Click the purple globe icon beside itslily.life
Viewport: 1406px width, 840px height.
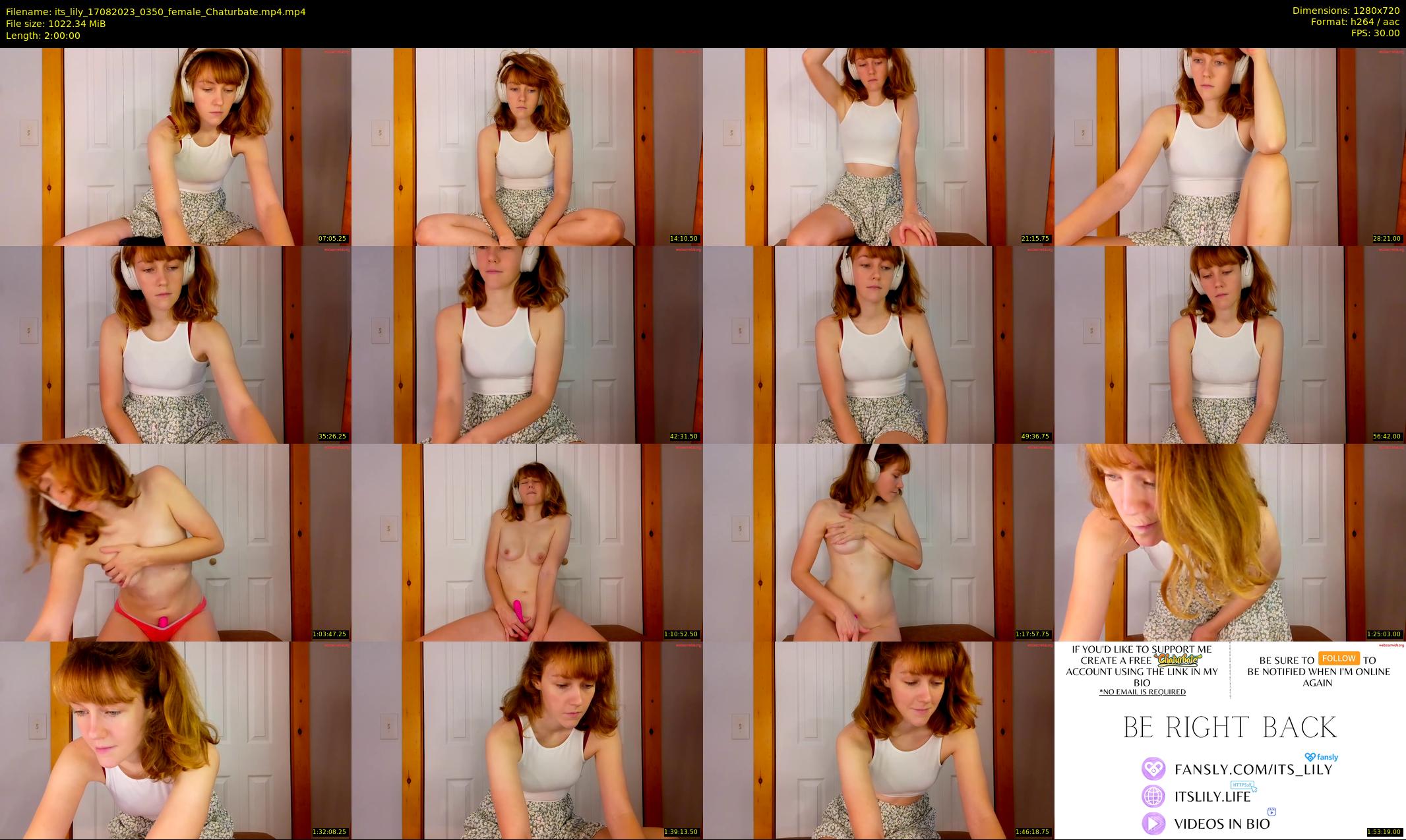click(x=1153, y=796)
